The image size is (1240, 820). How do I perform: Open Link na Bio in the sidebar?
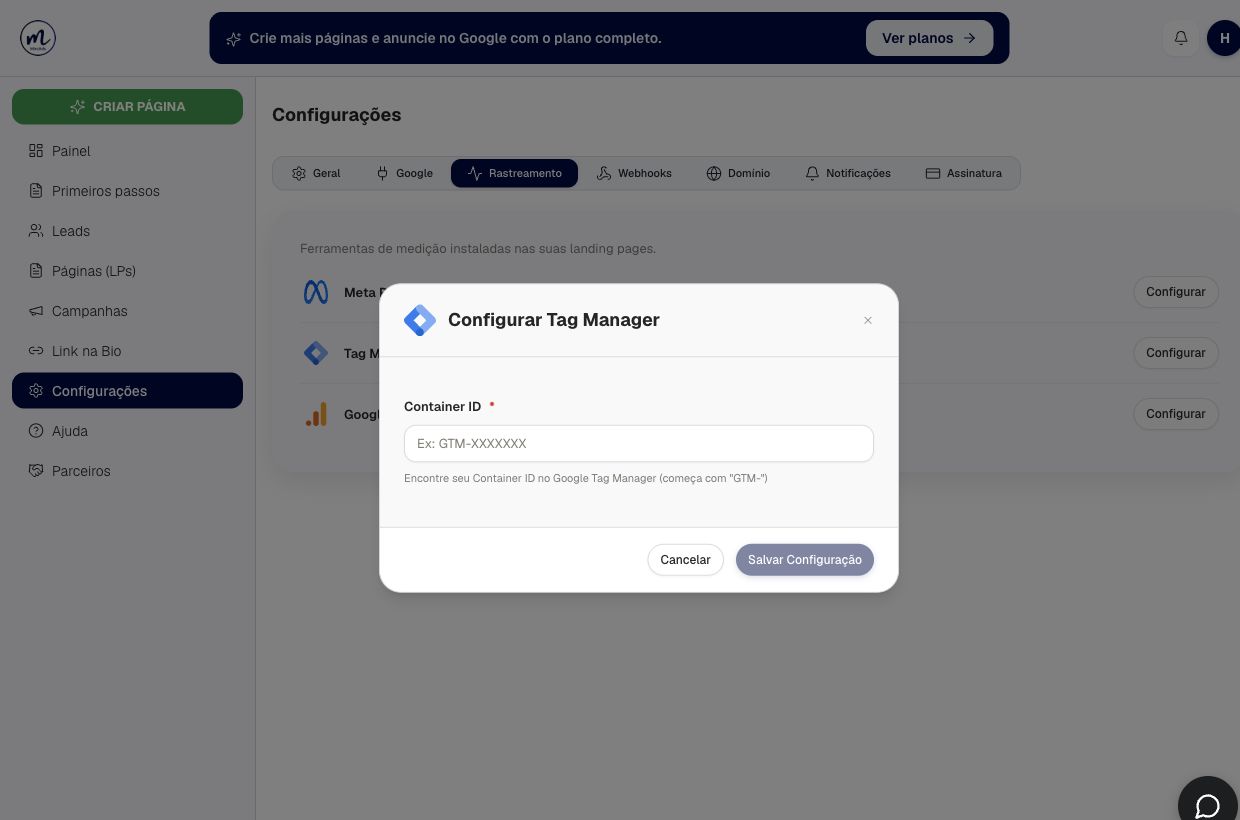pyautogui.click(x=127, y=351)
